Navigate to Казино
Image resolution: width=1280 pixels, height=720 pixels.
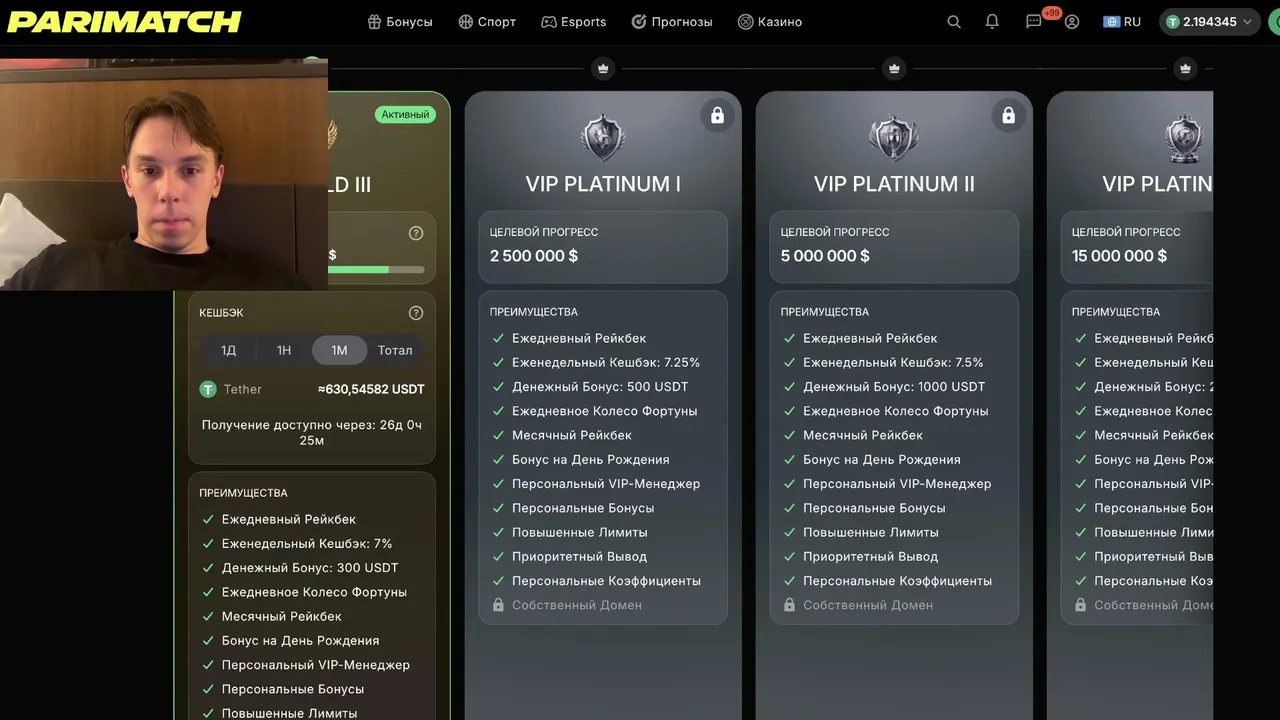[x=770, y=22]
